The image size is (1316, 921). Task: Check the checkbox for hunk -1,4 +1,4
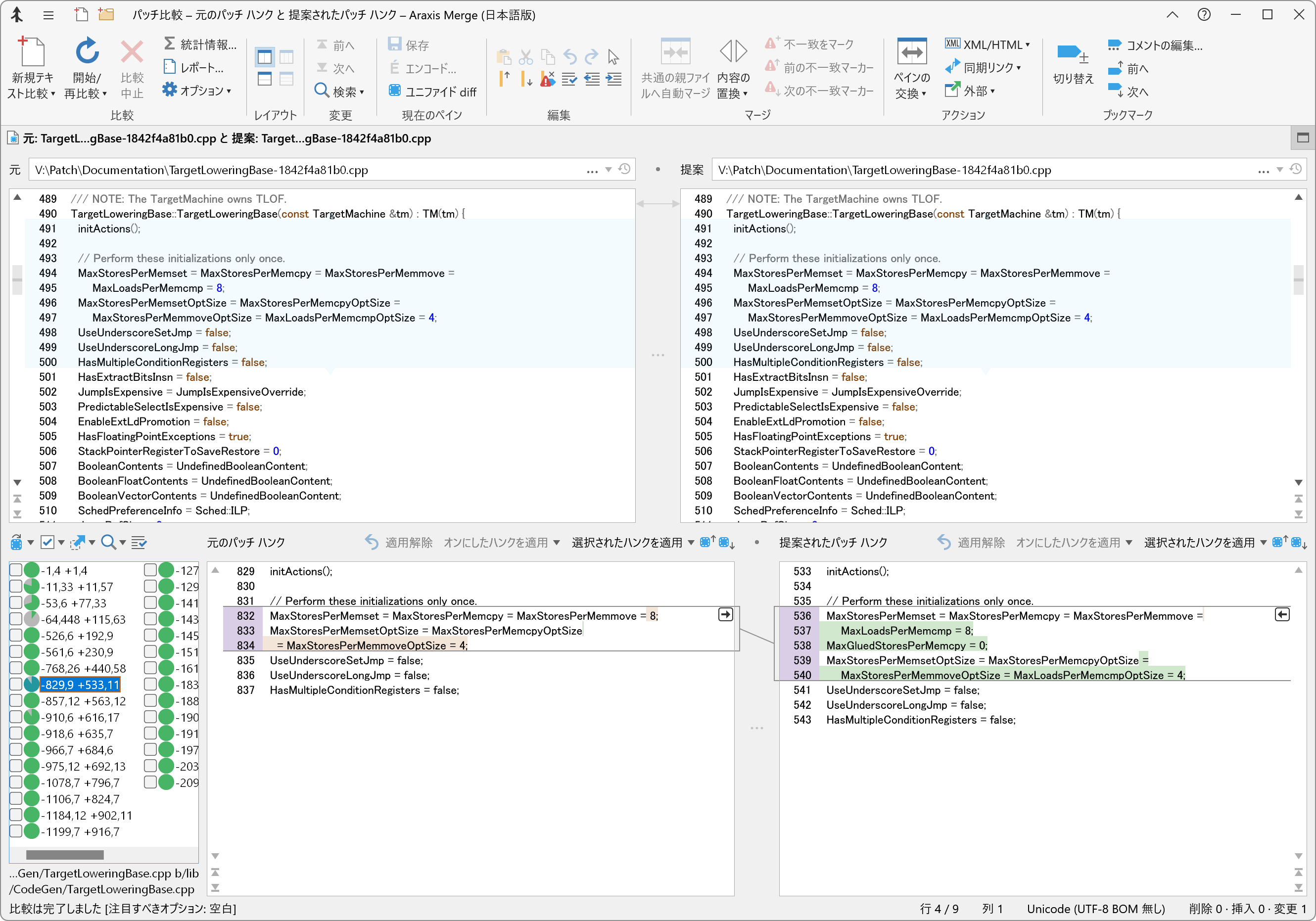(x=16, y=570)
